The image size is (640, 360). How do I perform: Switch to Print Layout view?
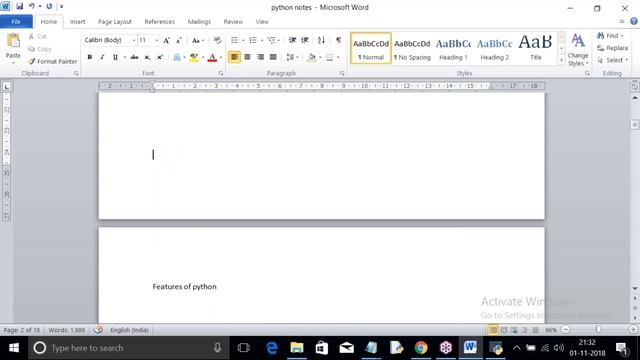click(x=493, y=329)
